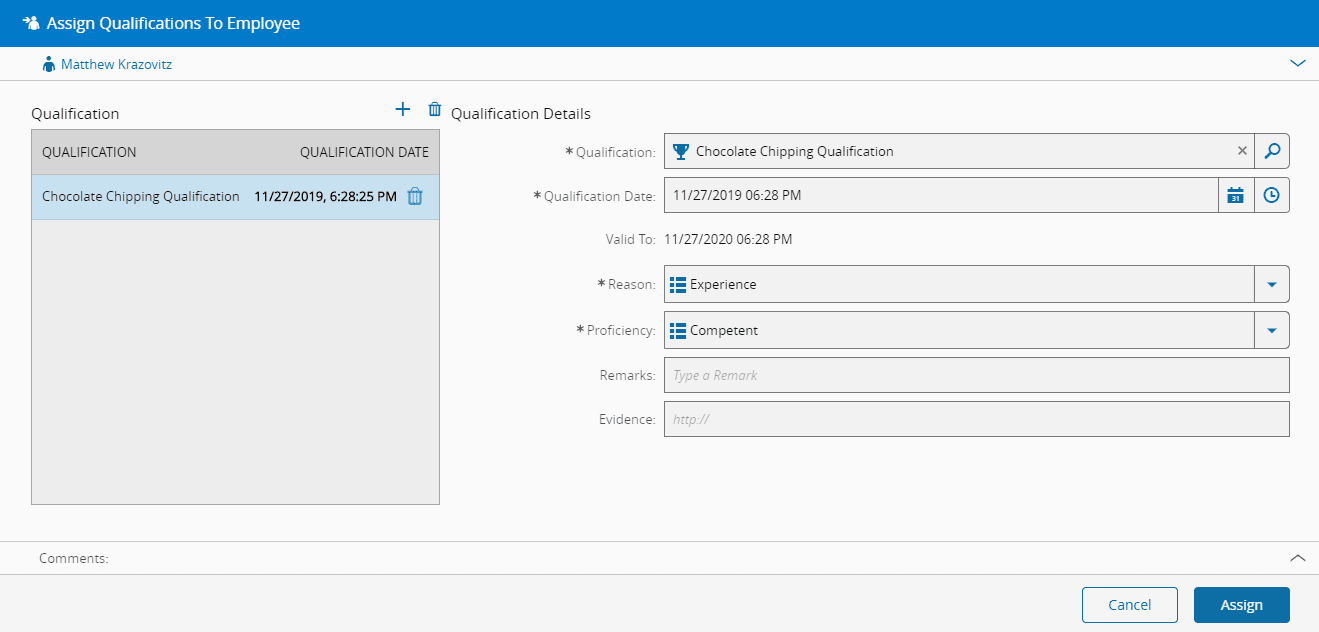Viewport: 1319px width, 632px height.
Task: Click the trophy icon in Qualification field
Action: tap(681, 152)
